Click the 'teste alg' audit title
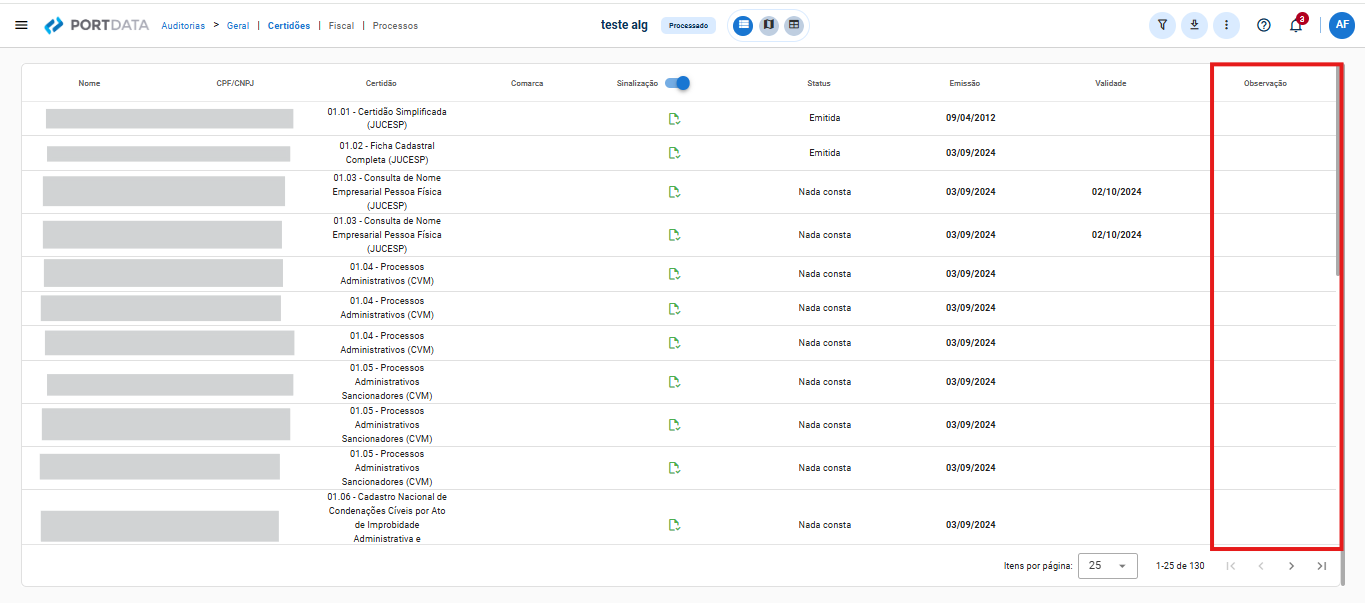This screenshot has height=603, width=1365. 624,26
